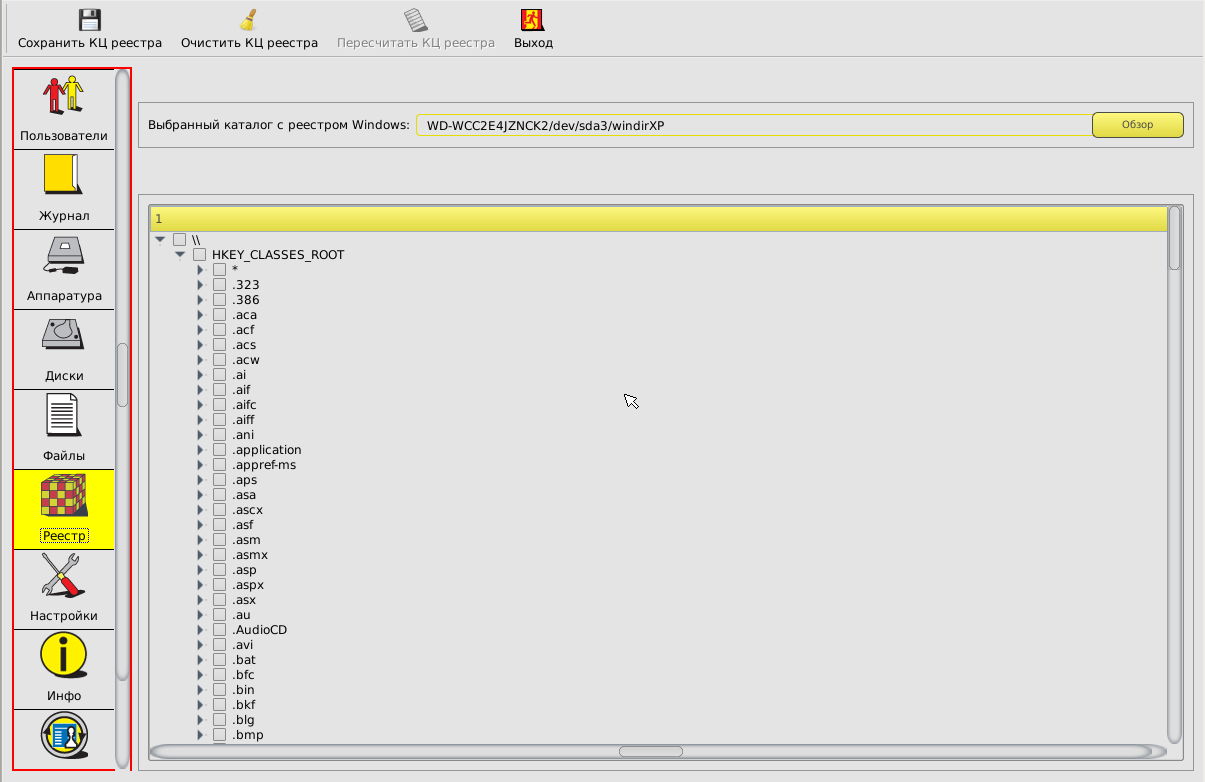Enable the checkbox for .application
Image resolution: width=1205 pixels, height=782 pixels.
pos(220,450)
